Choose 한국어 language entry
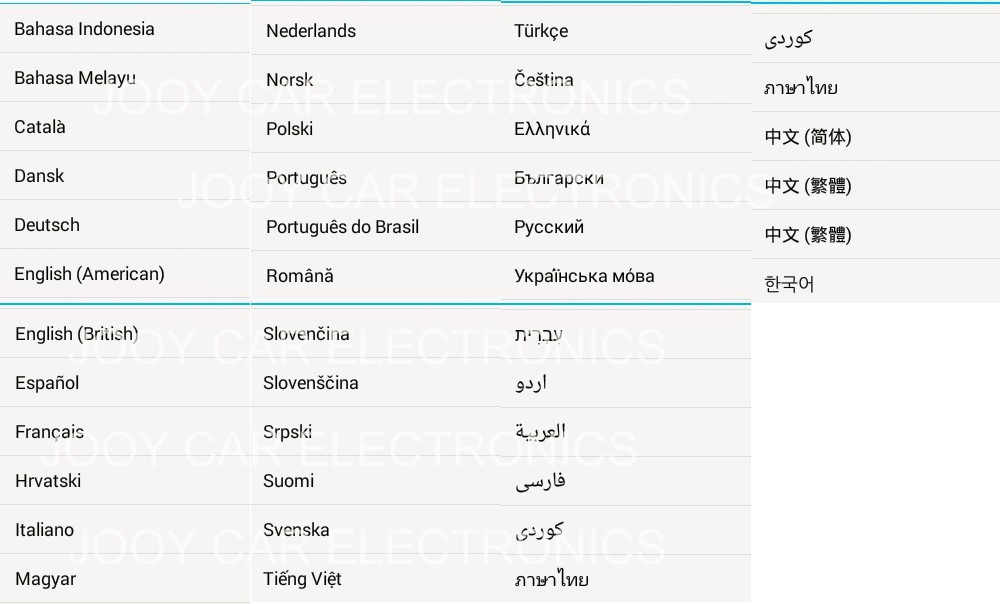 pos(790,284)
